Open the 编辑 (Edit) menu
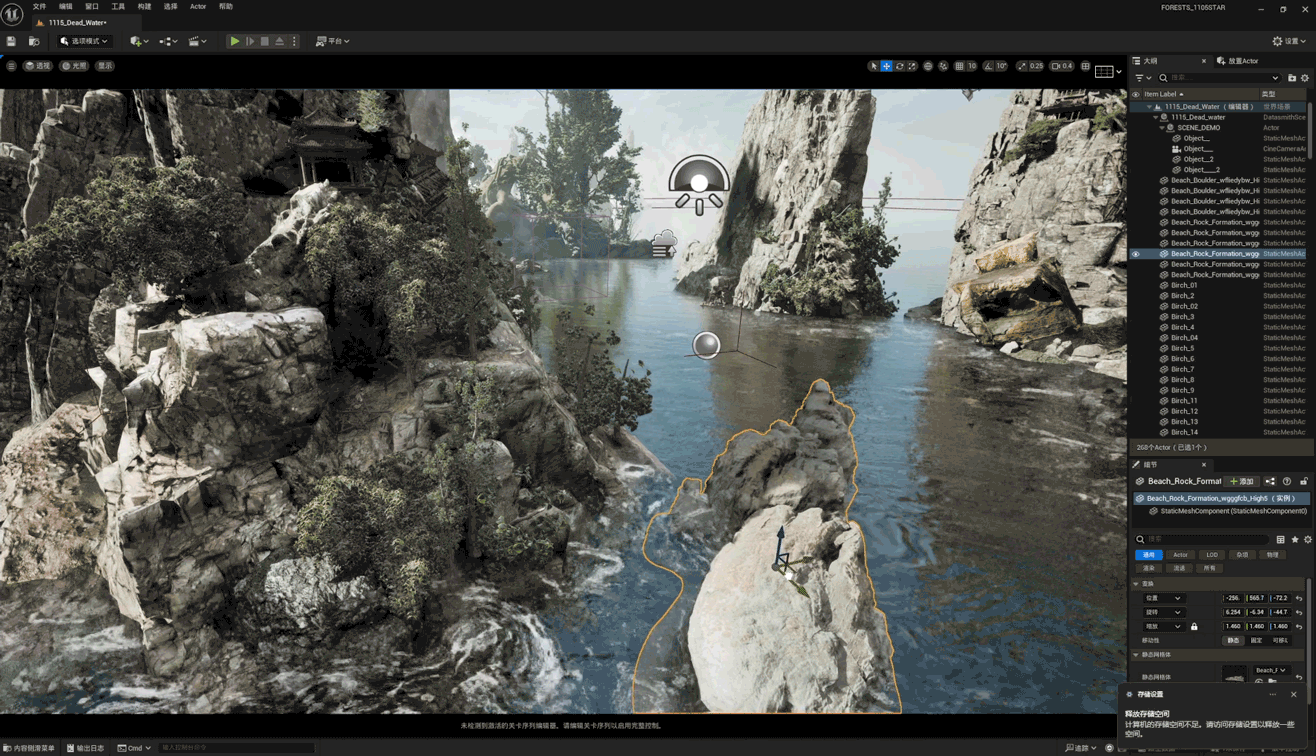 click(65, 7)
